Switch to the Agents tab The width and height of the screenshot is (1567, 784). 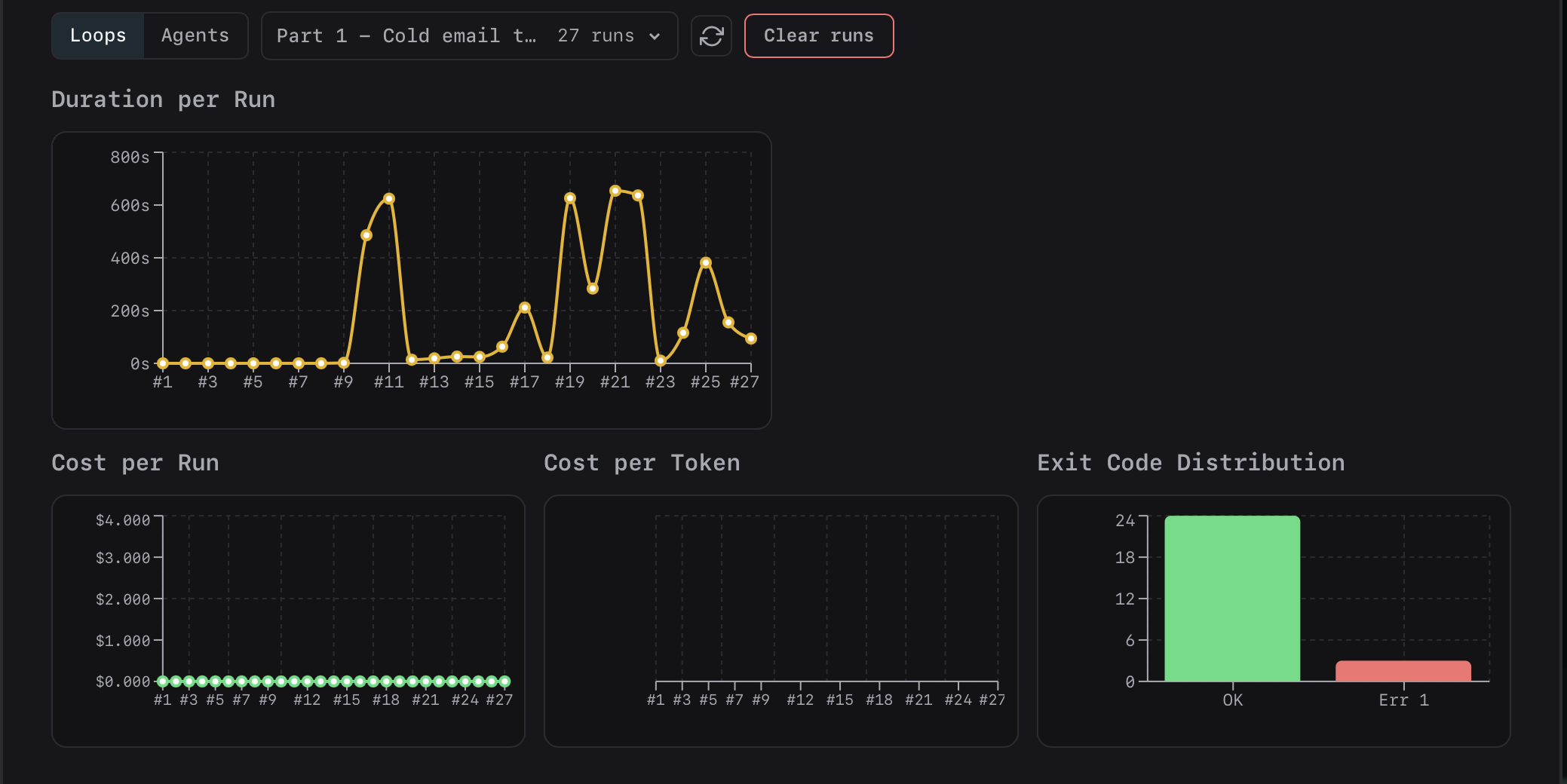click(195, 35)
